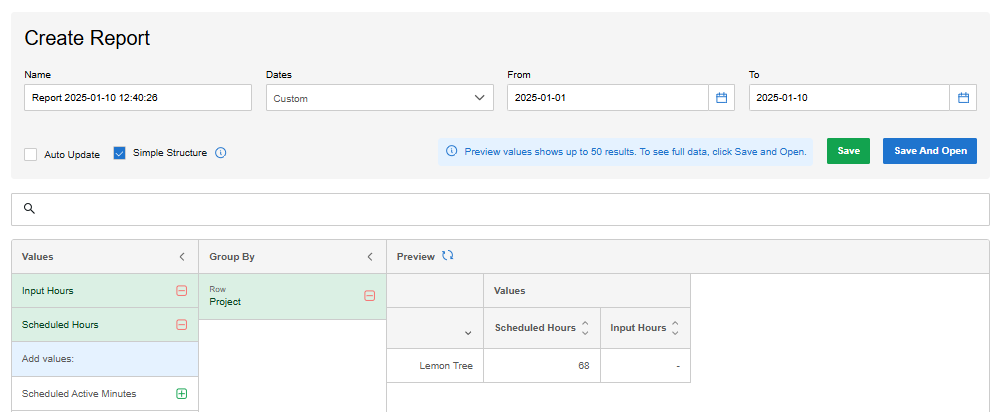The height and width of the screenshot is (412, 997).
Task: Collapse the Values panel
Action: coord(182,257)
